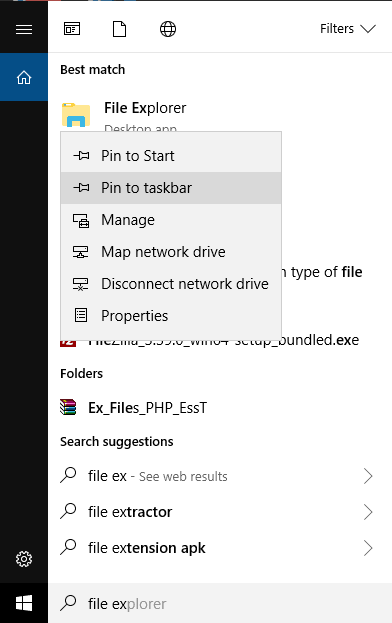Click the WinRAR icon for Ex_Files_PHP_EssT
This screenshot has width=392, height=623.
click(68, 407)
